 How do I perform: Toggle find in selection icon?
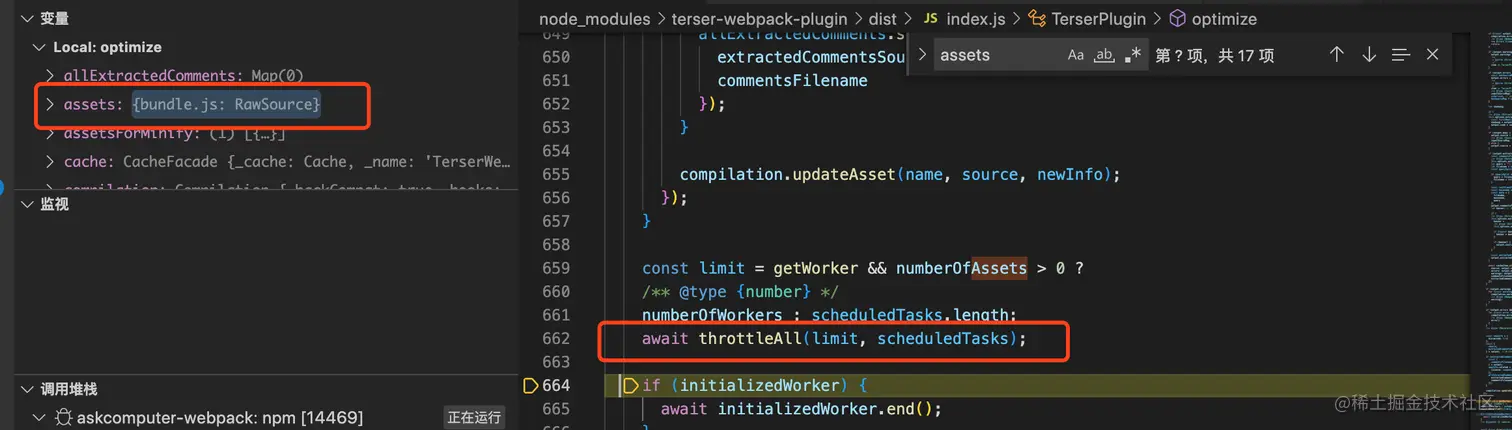[1401, 55]
